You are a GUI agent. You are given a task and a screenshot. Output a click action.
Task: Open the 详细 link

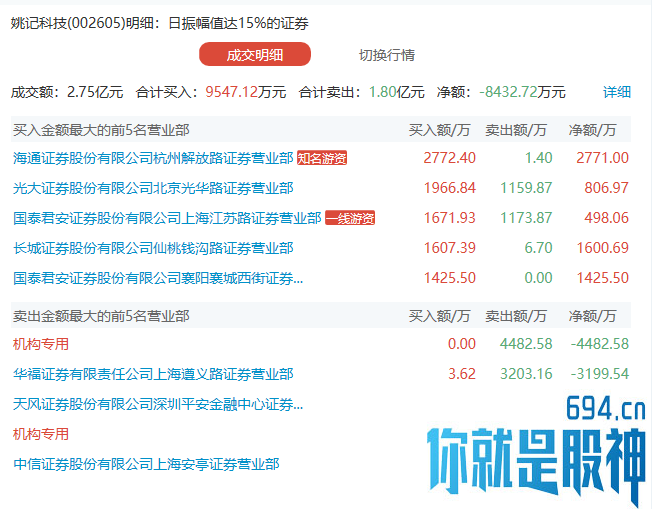(x=617, y=92)
